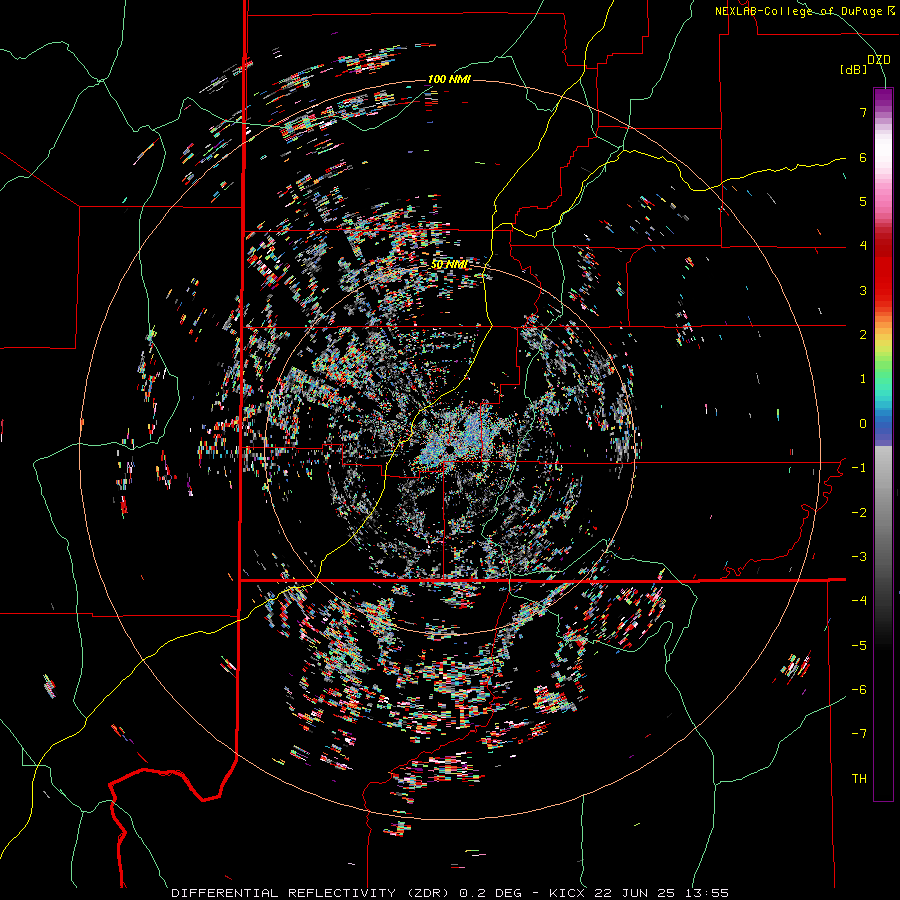Viewport: 900px width, 900px height.
Task: Click the '-2' value on the scale
Action: point(859,513)
